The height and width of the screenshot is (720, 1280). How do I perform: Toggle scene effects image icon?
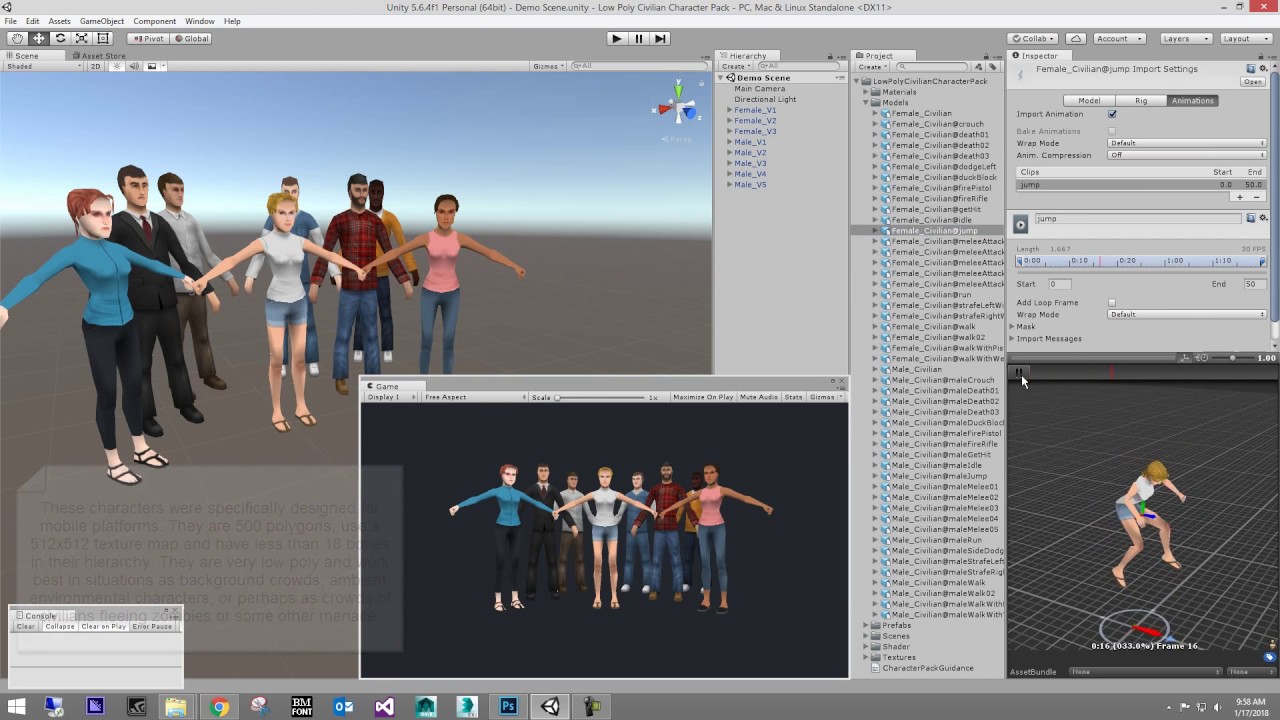coord(152,66)
